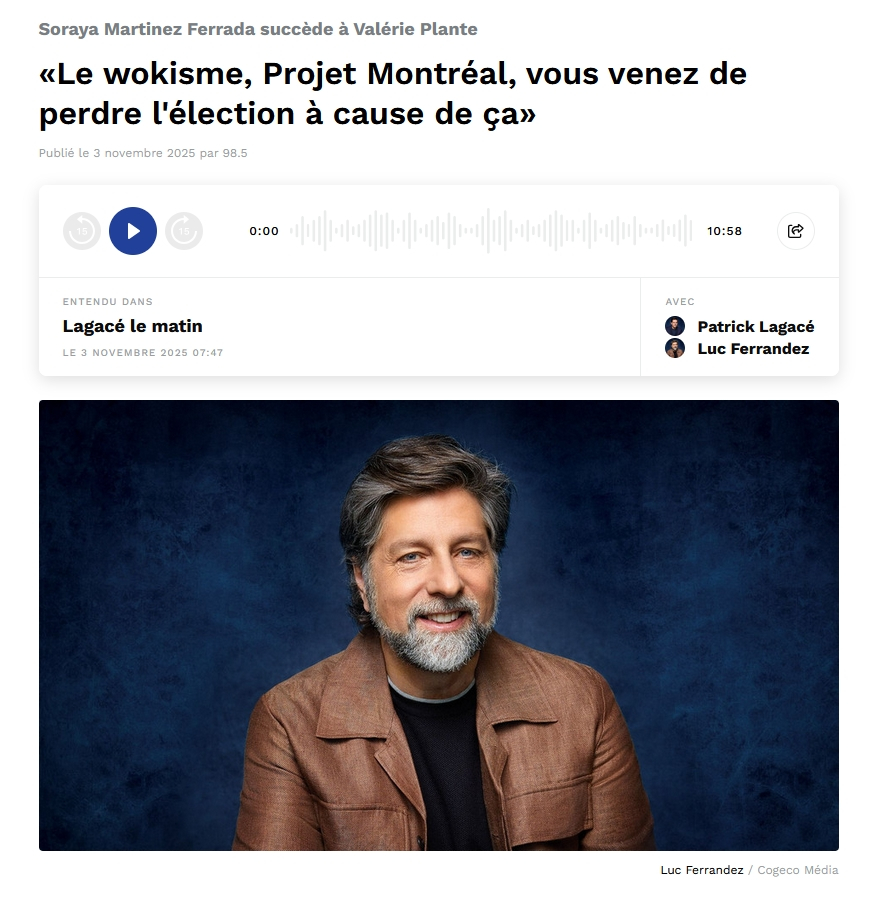The height and width of the screenshot is (906, 877).
Task: Click Patrick Lagacé's avatar icon
Action: [x=675, y=326]
